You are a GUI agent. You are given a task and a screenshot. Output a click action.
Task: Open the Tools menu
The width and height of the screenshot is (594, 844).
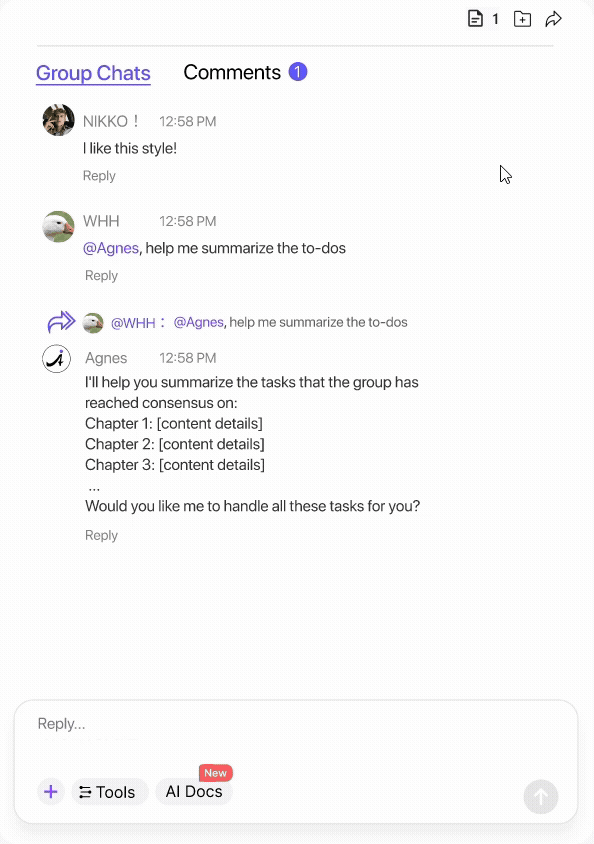pyautogui.click(x=110, y=792)
